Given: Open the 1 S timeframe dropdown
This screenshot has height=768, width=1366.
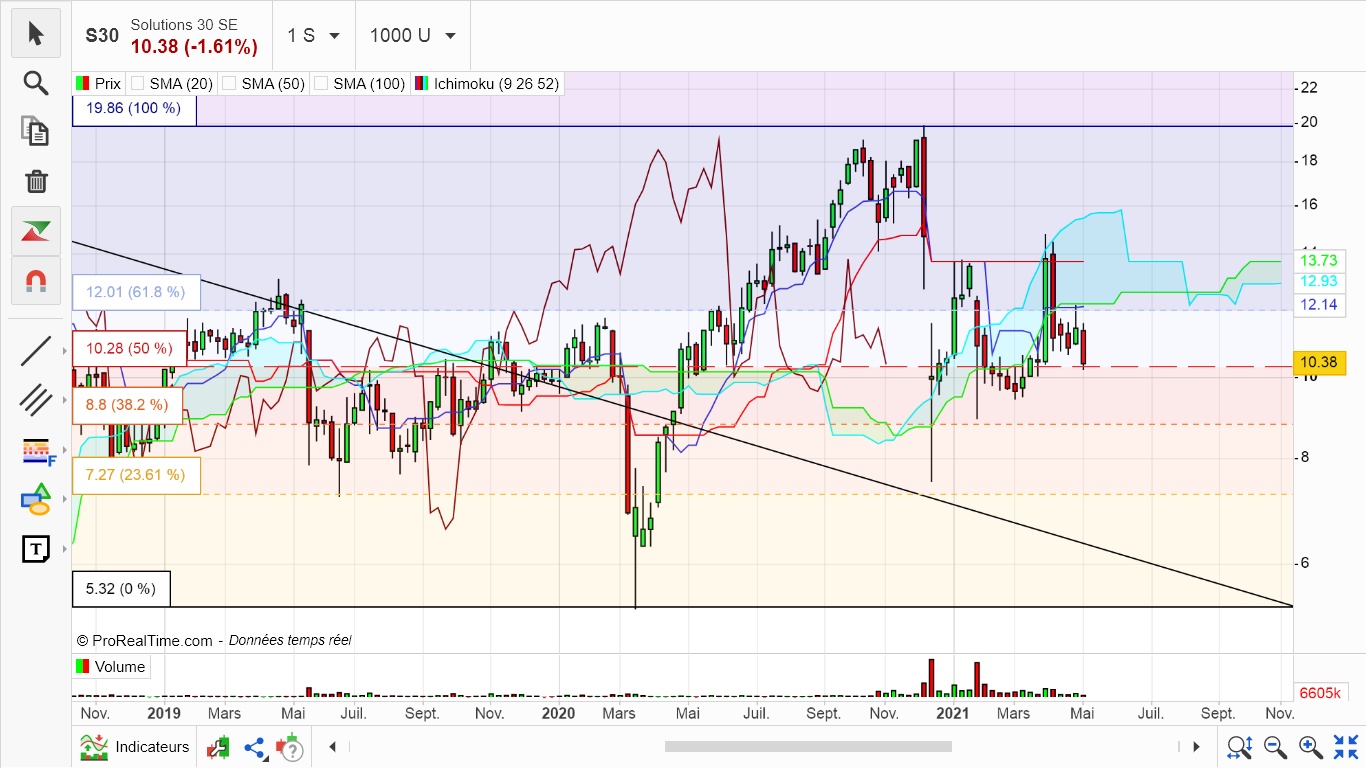Looking at the screenshot, I should coord(313,35).
